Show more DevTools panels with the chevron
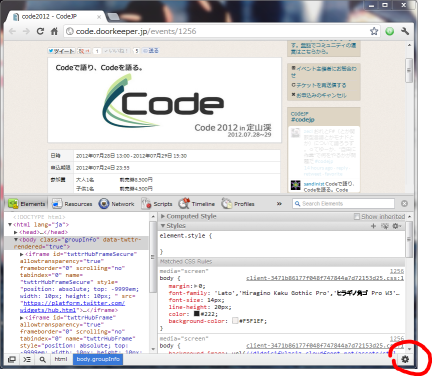432x376 pixels. pyautogui.click(x=279, y=204)
